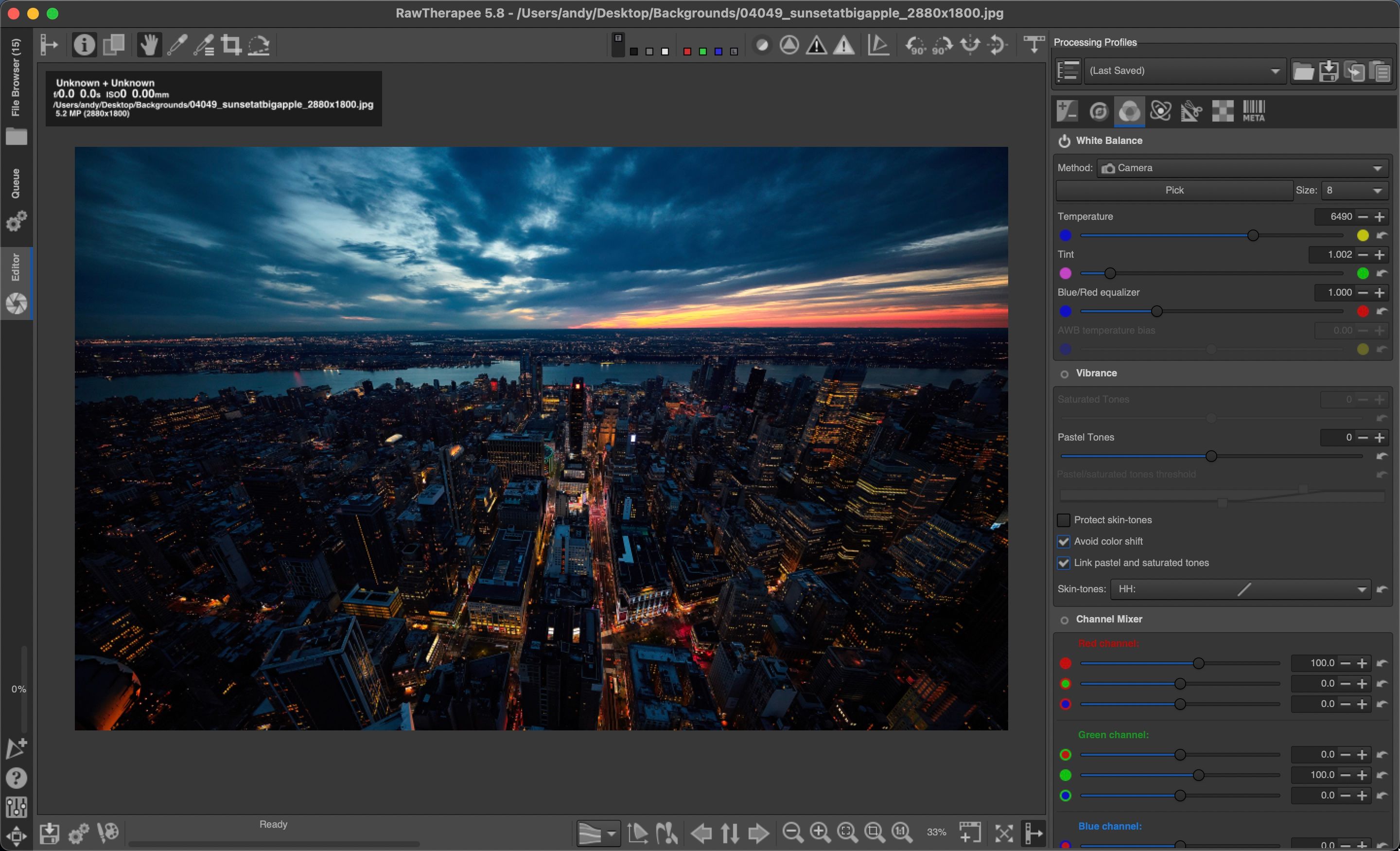Open the White Balance Method dropdown
The height and width of the screenshot is (851, 1400).
click(x=1242, y=168)
